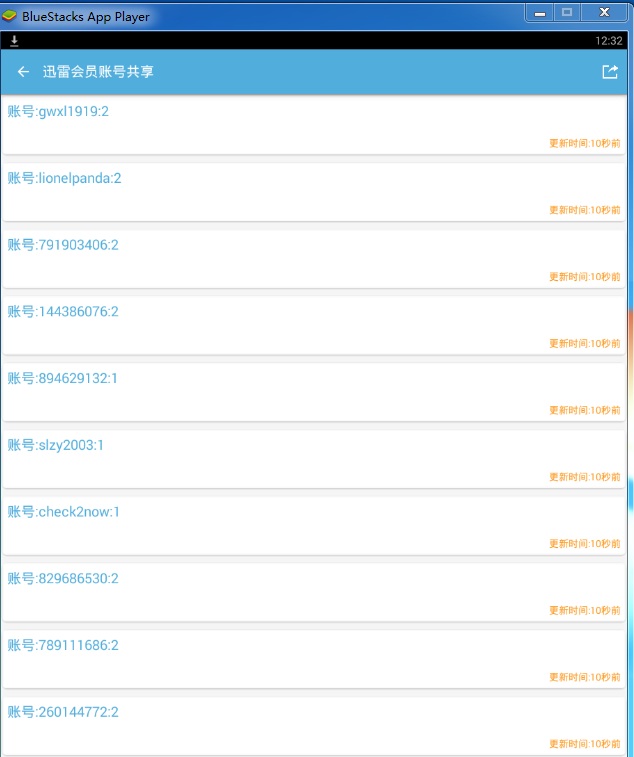Click update time under gwxl1919 account
The image size is (634, 757).
tap(585, 143)
